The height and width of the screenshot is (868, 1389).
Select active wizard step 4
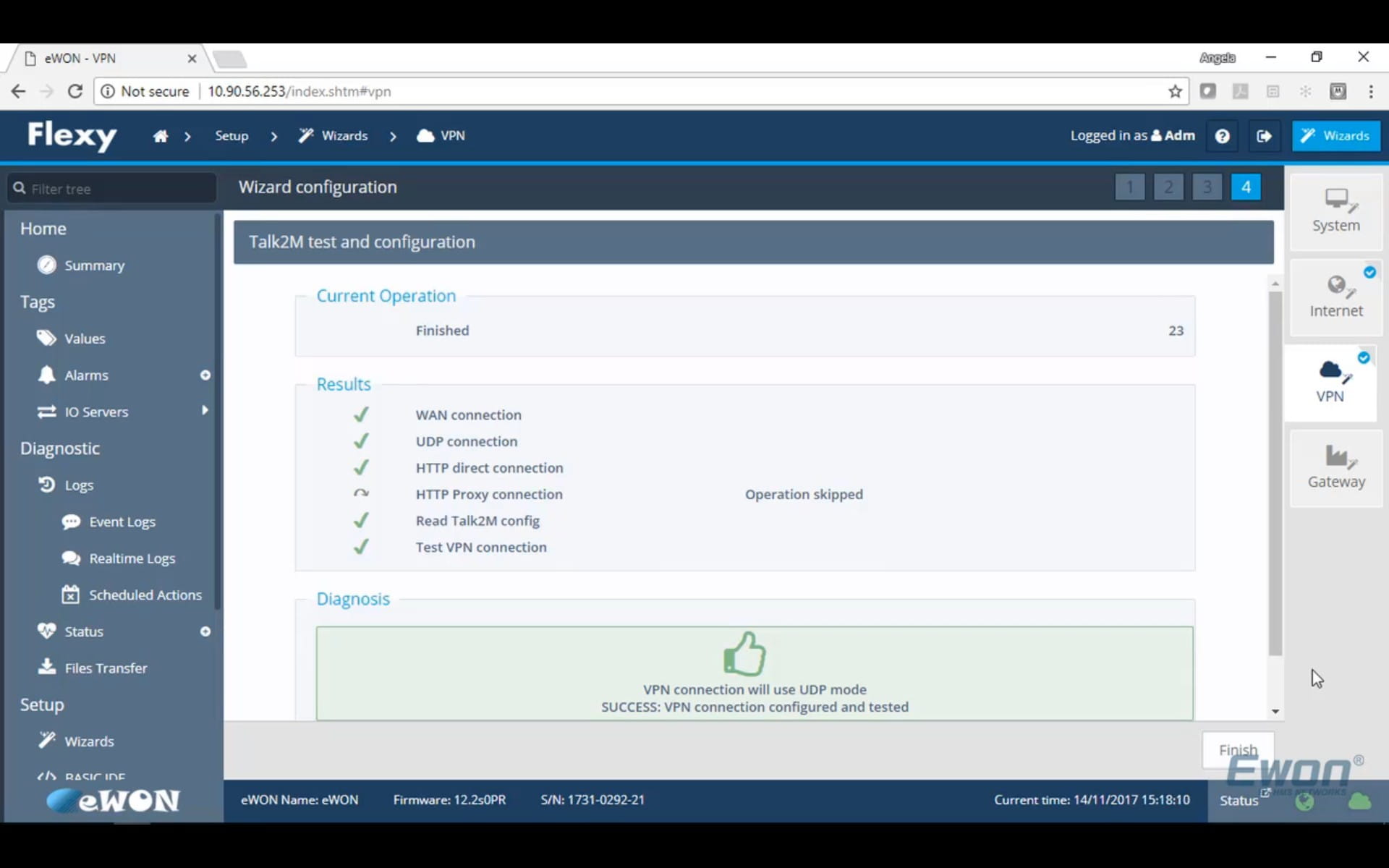point(1246,187)
